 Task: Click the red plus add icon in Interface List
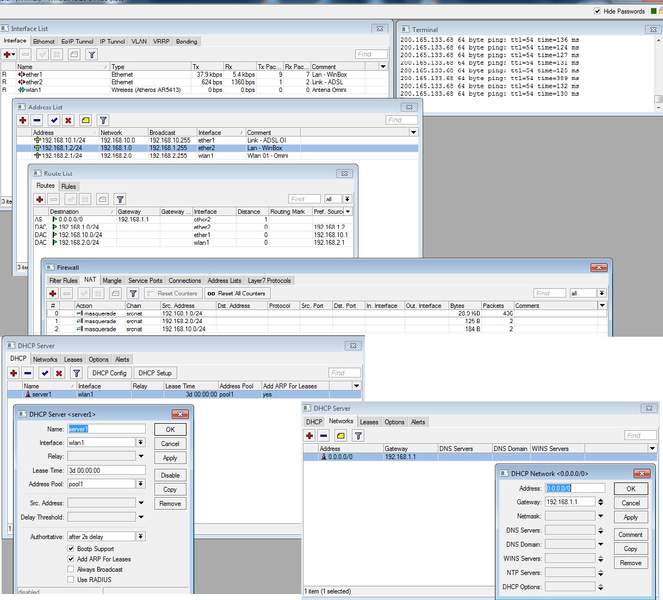8,55
